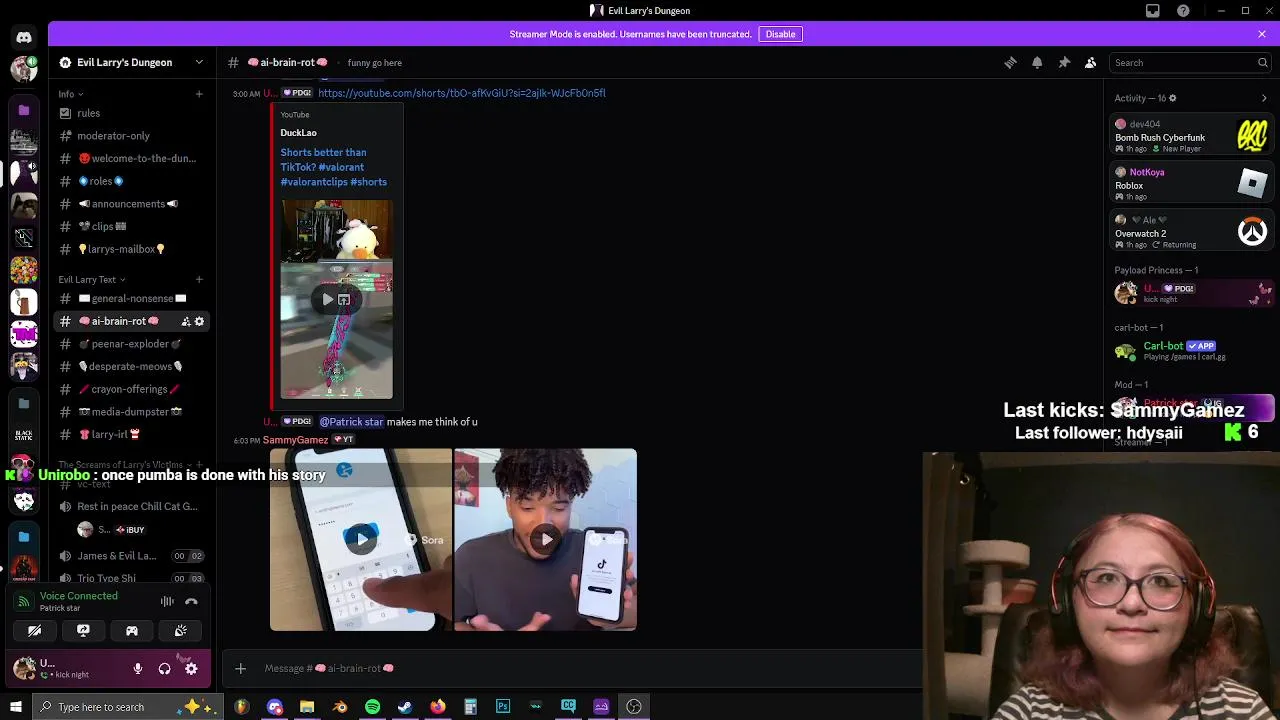Click the @Patrick star mention
The image size is (1280, 720).
[x=351, y=422]
